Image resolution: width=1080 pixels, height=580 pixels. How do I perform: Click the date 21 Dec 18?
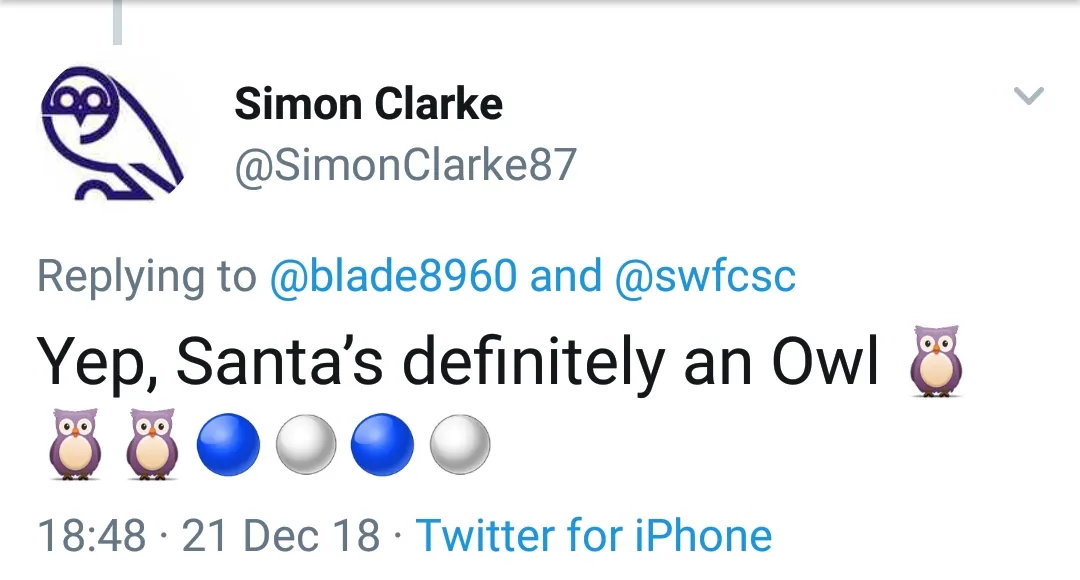point(282,536)
